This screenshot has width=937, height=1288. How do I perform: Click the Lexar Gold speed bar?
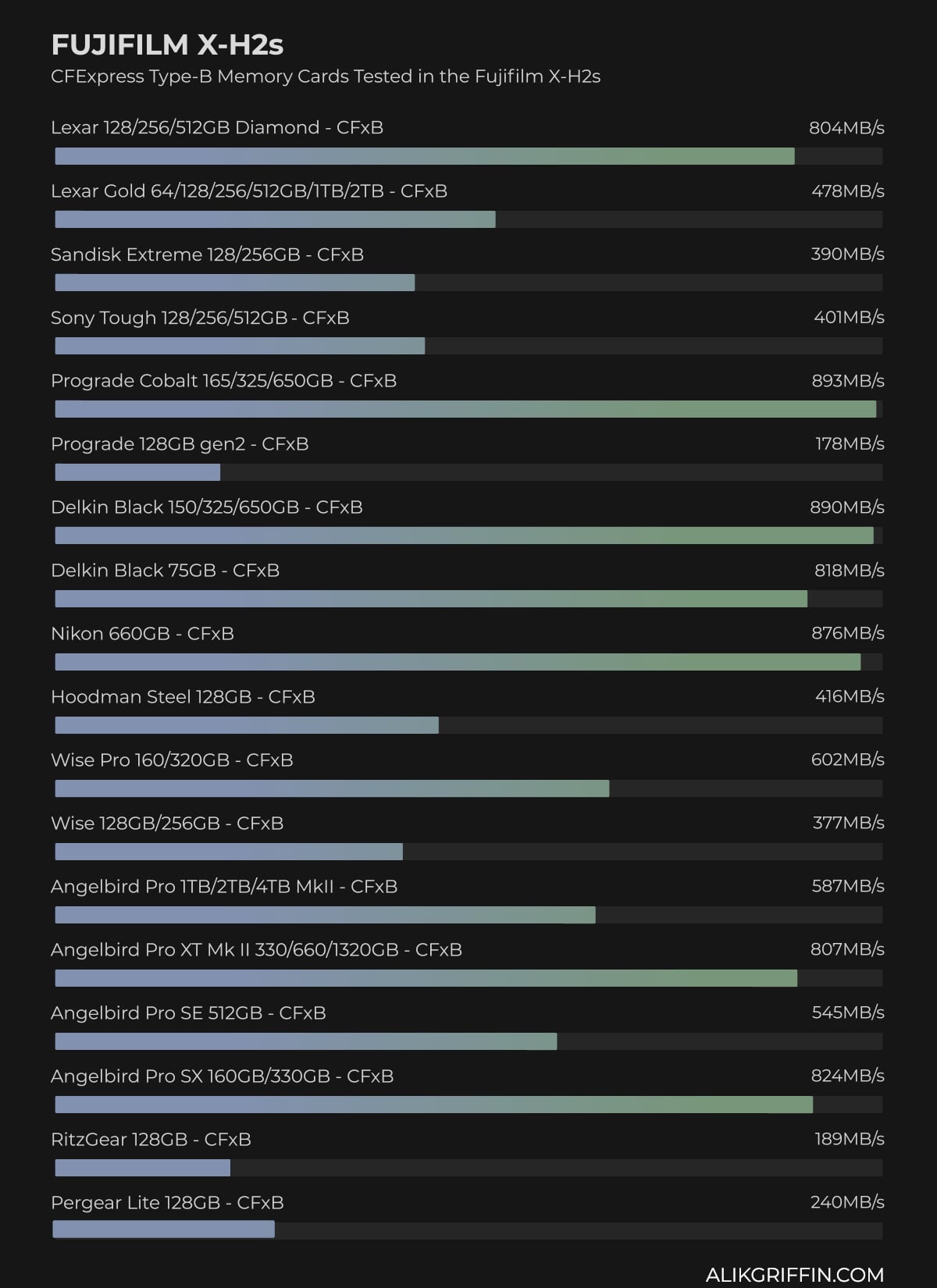pyautogui.click(x=275, y=219)
